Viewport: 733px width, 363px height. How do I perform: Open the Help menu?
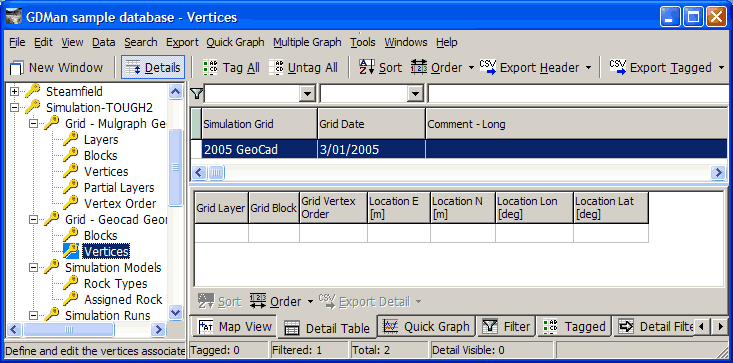[x=446, y=43]
